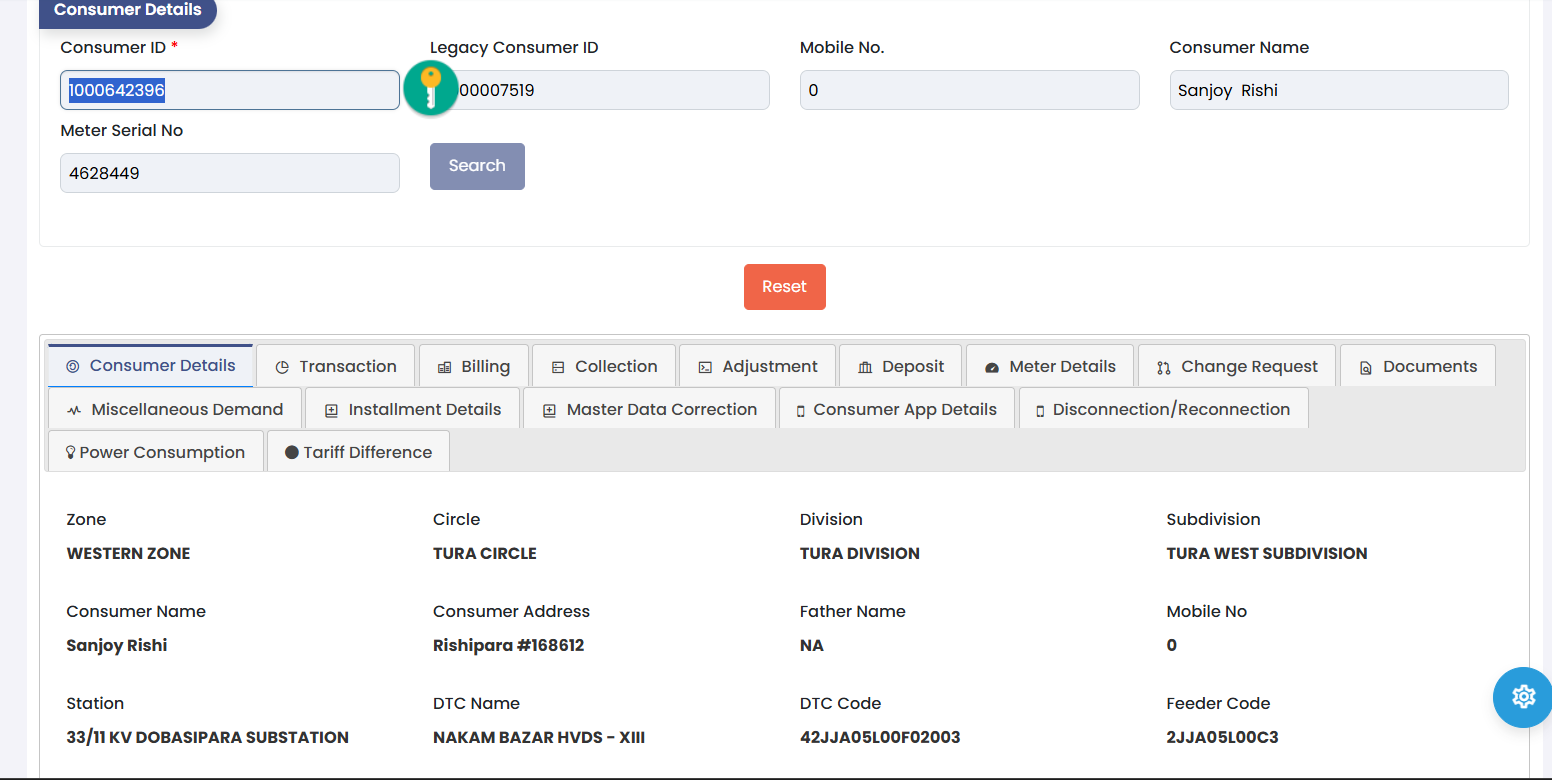Viewport: 1552px width, 780px height.
Task: Click the TURA DIVISION value
Action: (x=860, y=553)
